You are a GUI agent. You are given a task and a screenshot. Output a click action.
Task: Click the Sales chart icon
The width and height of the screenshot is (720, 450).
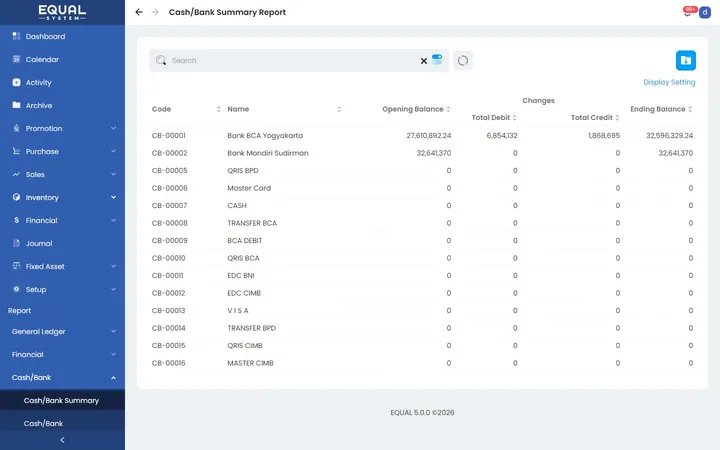coord(17,174)
